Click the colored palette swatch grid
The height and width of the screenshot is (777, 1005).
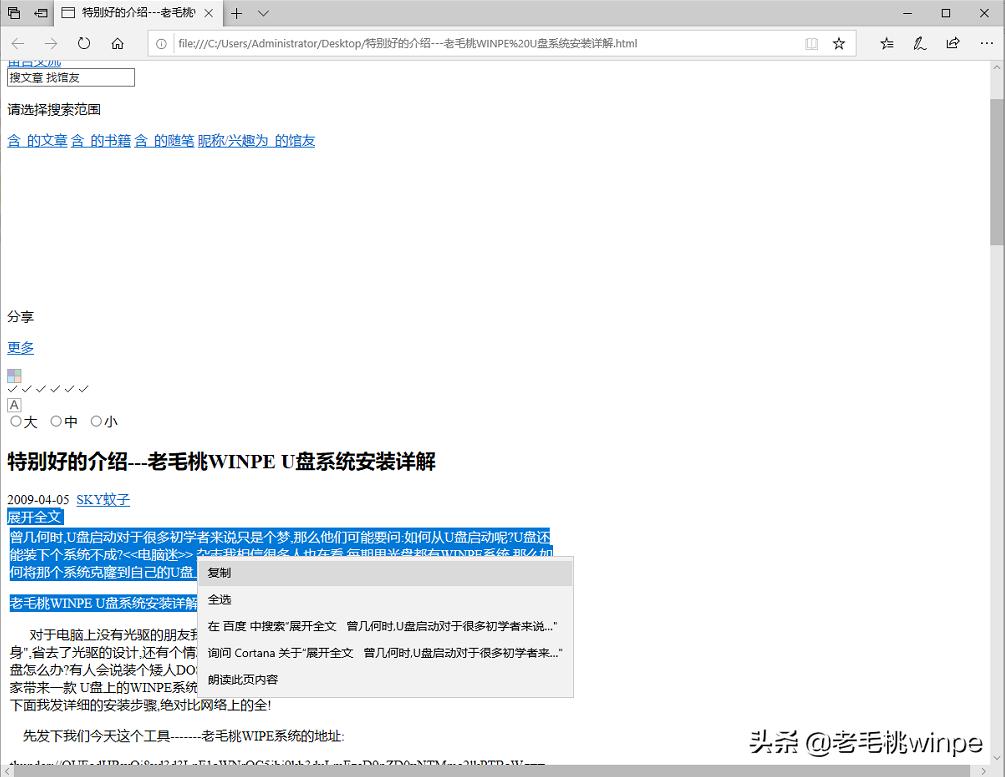pos(14,377)
